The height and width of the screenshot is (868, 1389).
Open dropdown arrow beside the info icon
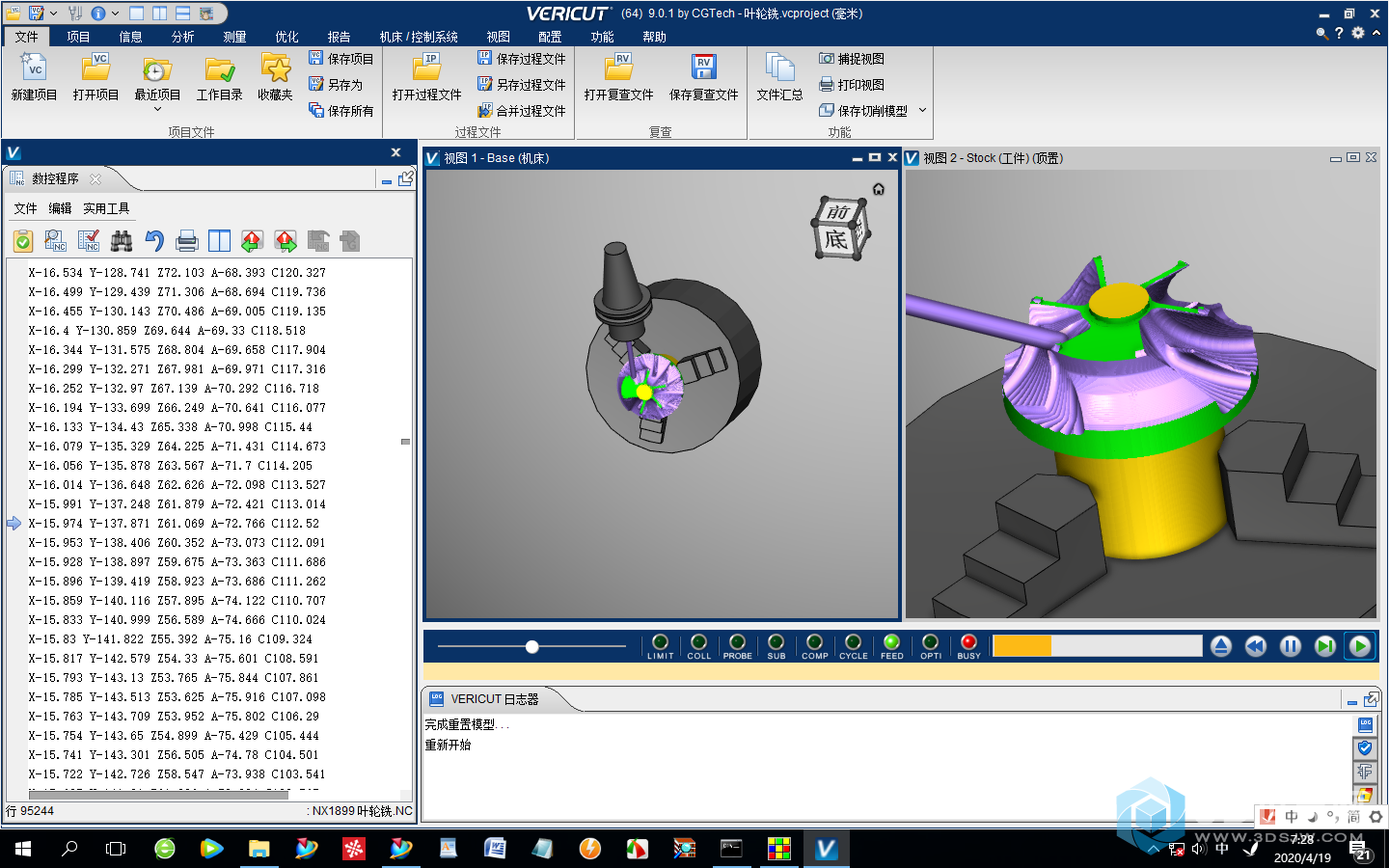(115, 14)
